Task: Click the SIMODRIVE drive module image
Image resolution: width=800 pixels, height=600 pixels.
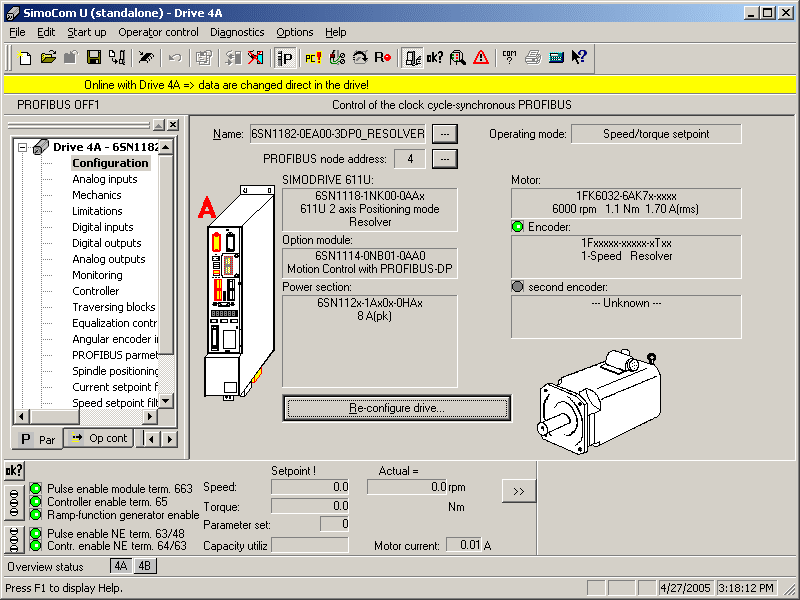Action: click(x=240, y=292)
